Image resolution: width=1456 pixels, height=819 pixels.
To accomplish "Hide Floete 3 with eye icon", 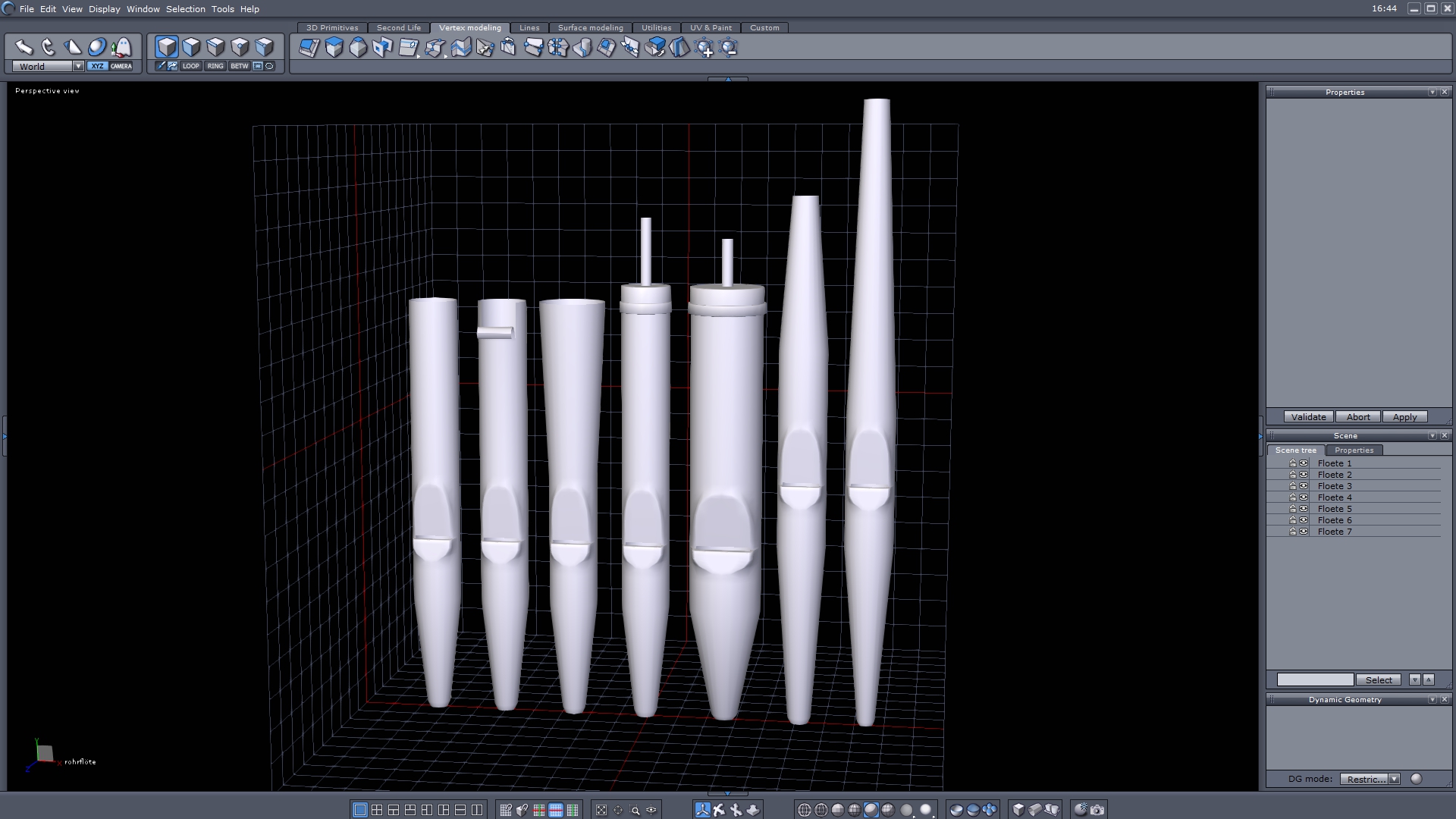I will point(1304,486).
